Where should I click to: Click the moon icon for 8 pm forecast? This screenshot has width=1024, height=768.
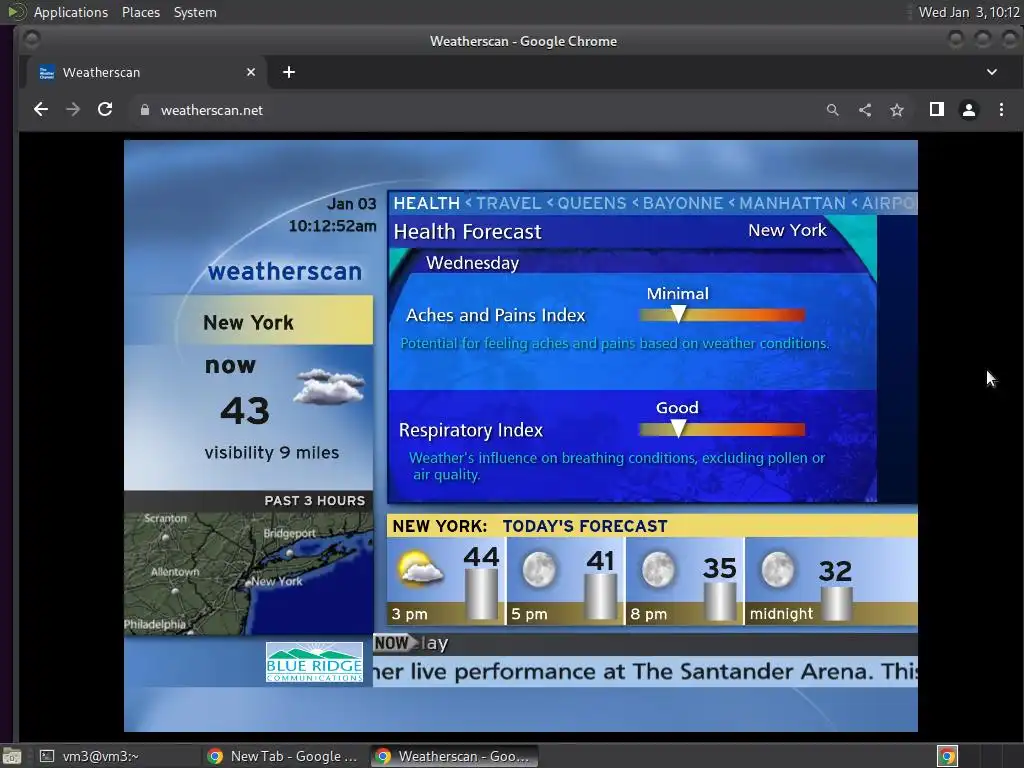tap(658, 569)
